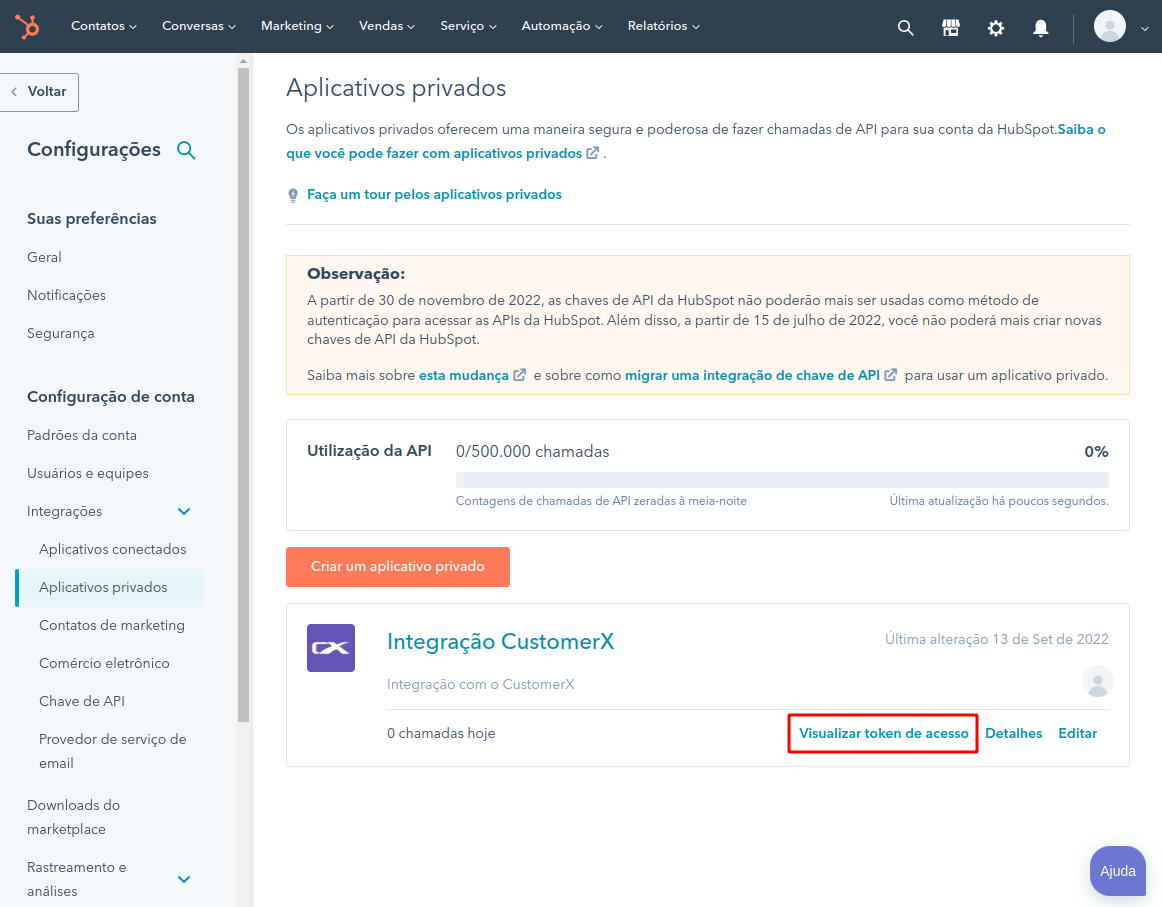Go back with the Voltar button
The image size is (1162, 907).
coord(39,92)
